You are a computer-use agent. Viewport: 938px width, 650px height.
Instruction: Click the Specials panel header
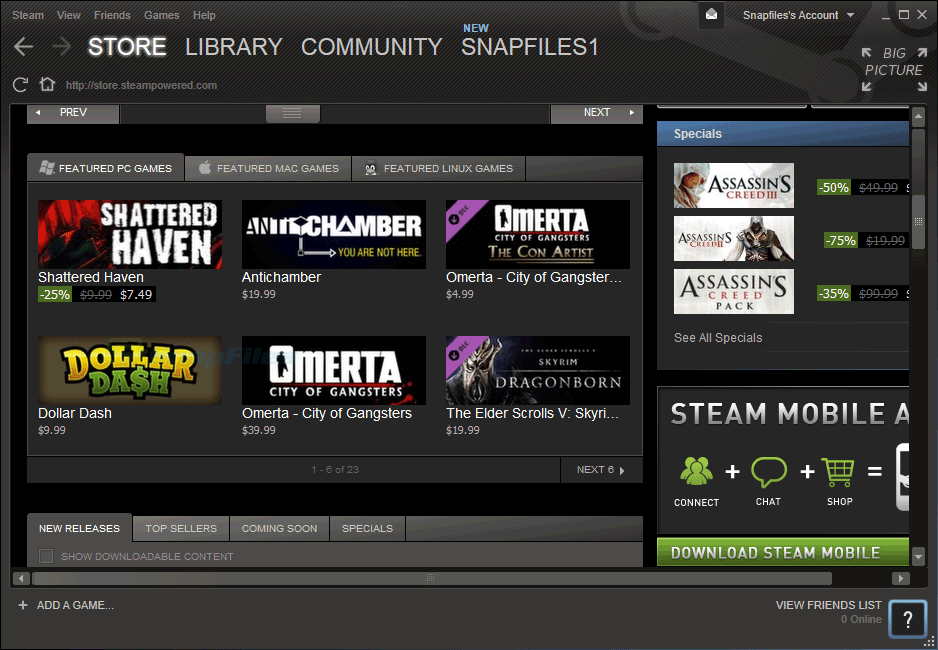(x=783, y=134)
